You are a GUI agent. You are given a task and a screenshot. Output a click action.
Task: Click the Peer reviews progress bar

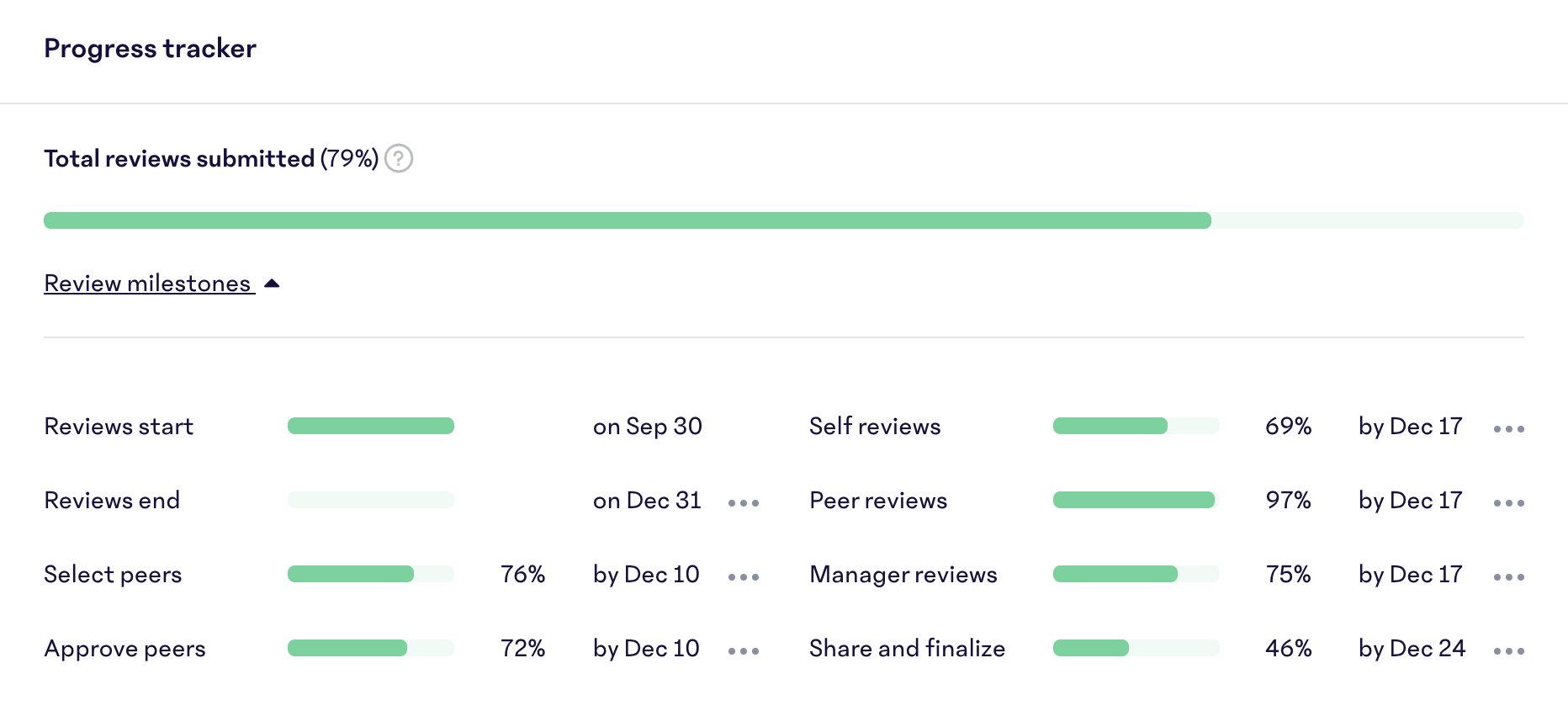pyautogui.click(x=1136, y=500)
